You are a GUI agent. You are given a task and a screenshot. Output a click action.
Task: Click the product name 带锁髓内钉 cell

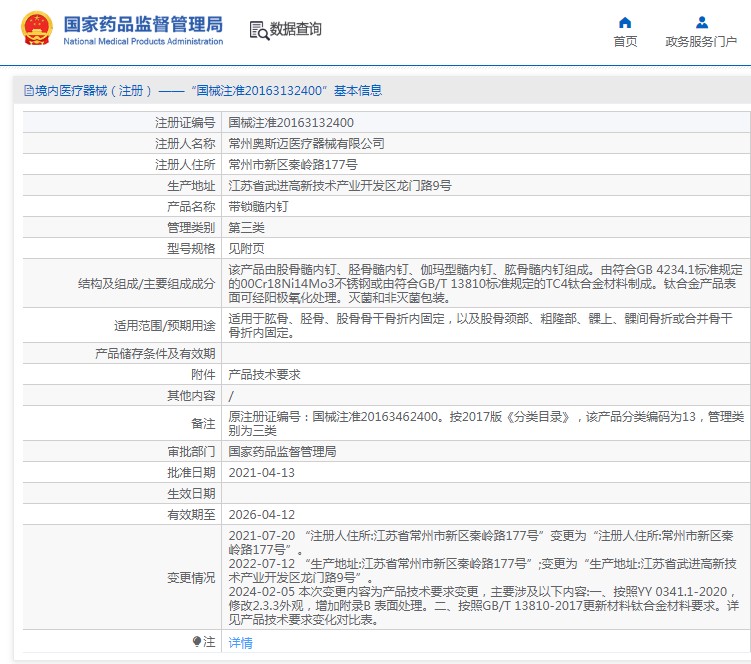pos(486,206)
